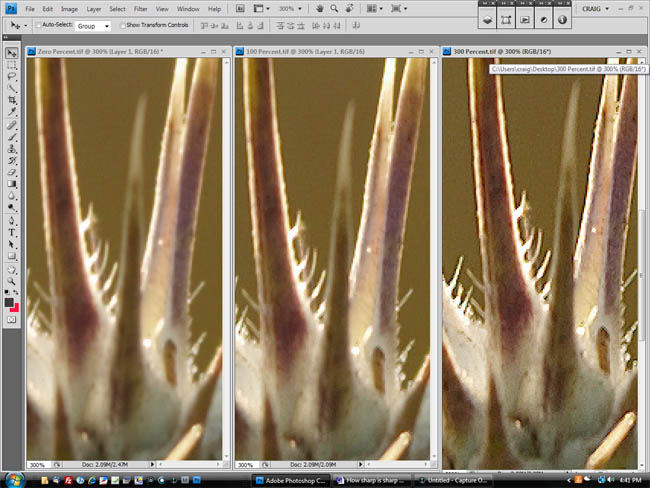
Task: Open the File menu
Action: [x=30, y=9]
